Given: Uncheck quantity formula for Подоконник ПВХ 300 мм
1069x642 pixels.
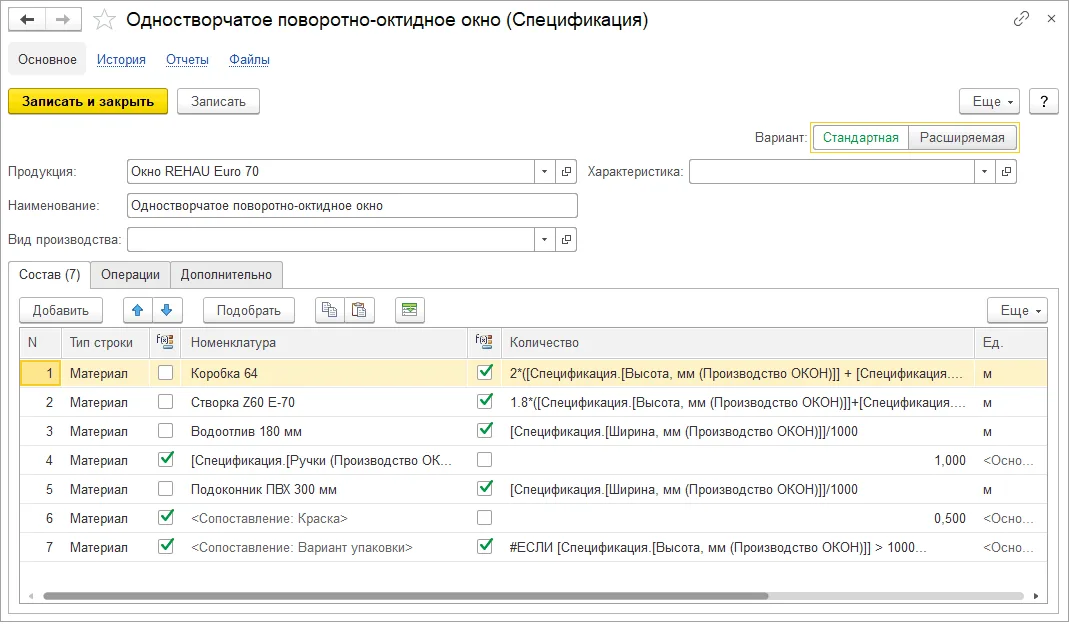Looking at the screenshot, I should [485, 489].
